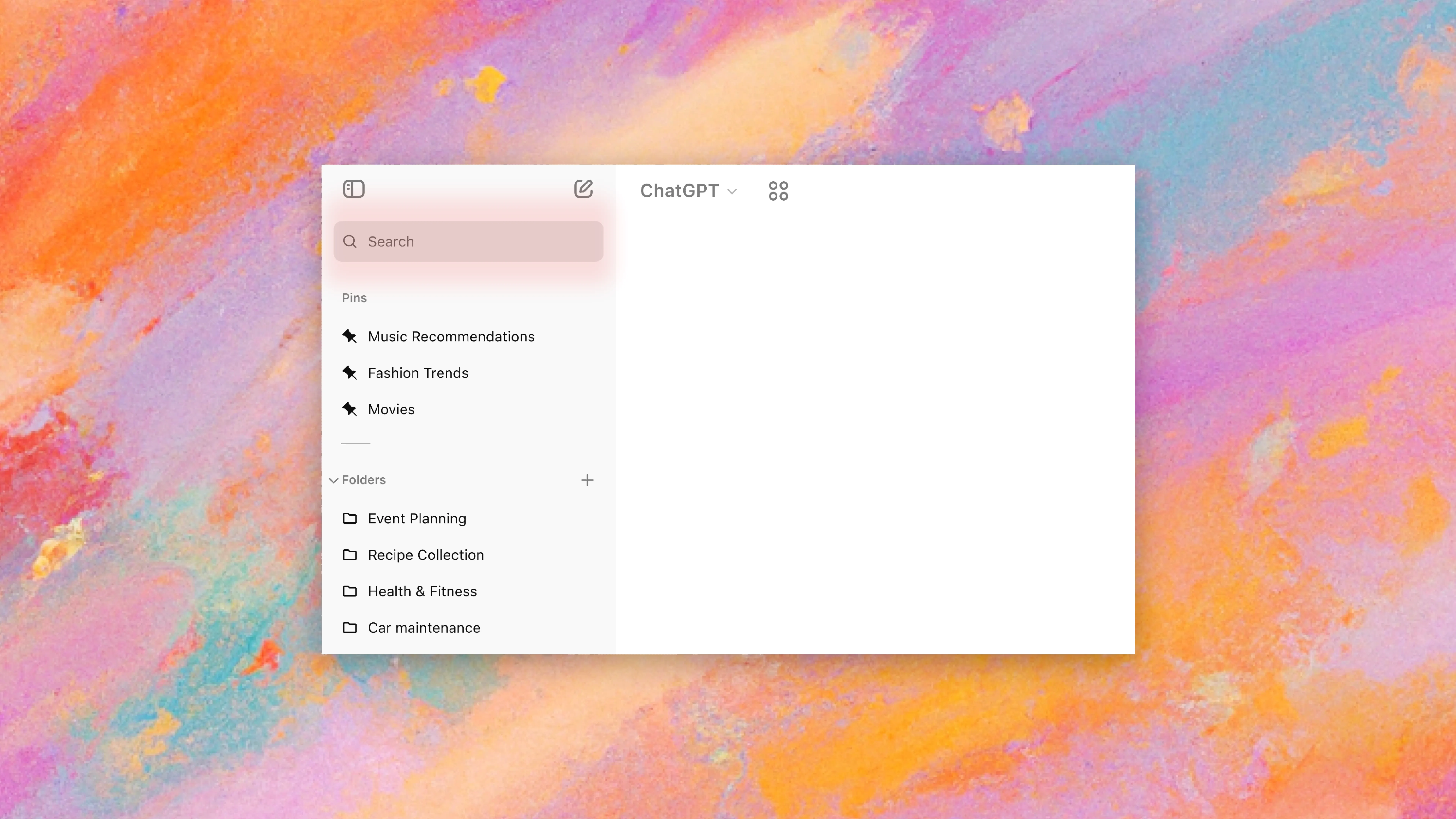Start a new chat with compose icon

coord(583,189)
